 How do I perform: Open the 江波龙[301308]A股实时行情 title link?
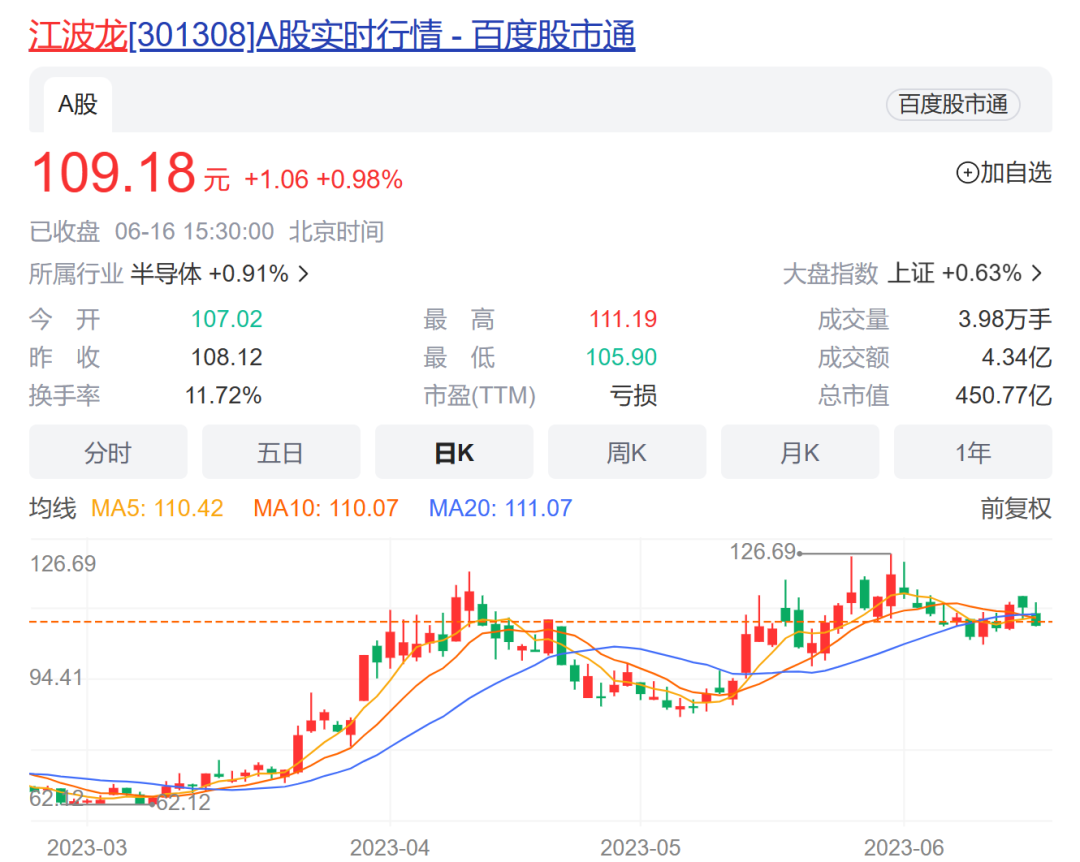tap(331, 35)
